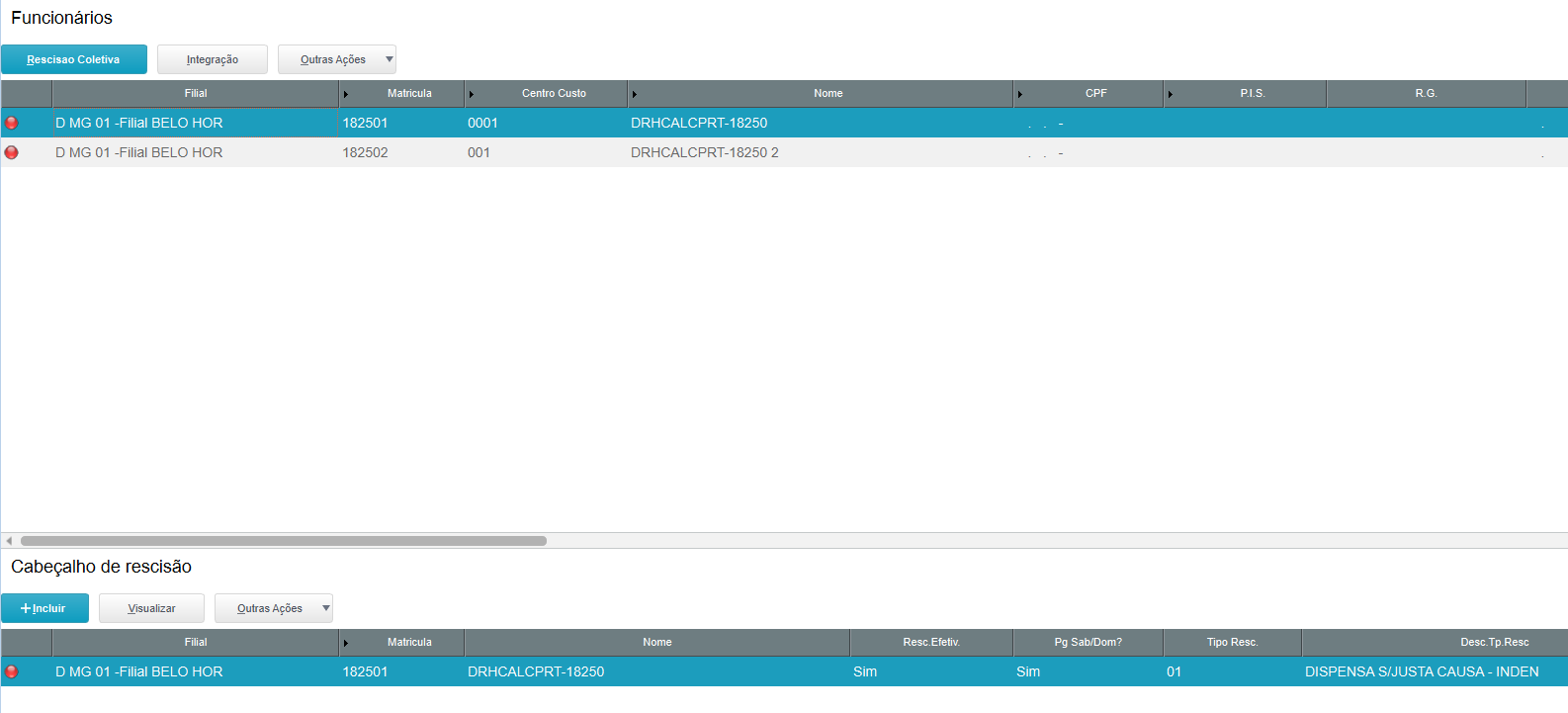Sort by Matricula column in Funcionários grid
The height and width of the screenshot is (713, 1568).
tap(402, 93)
